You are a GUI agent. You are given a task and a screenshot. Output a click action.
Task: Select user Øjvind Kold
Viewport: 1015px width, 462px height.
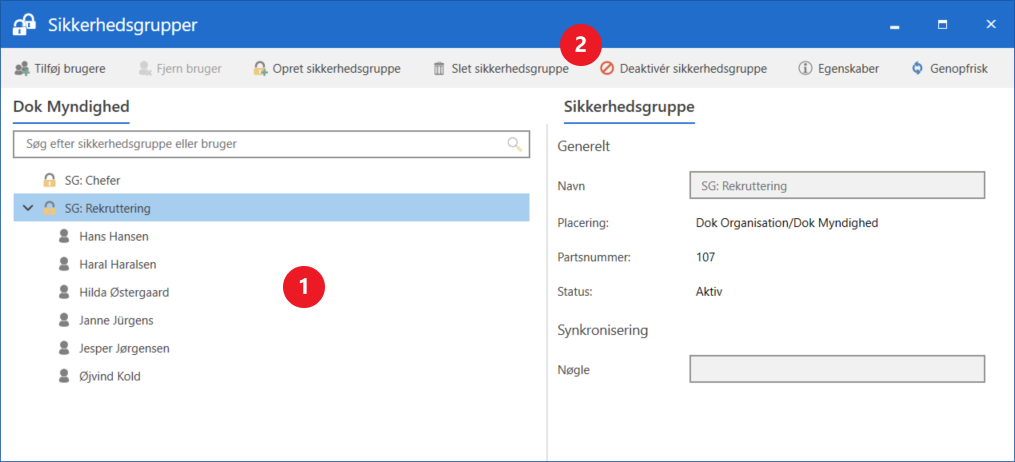coord(109,377)
